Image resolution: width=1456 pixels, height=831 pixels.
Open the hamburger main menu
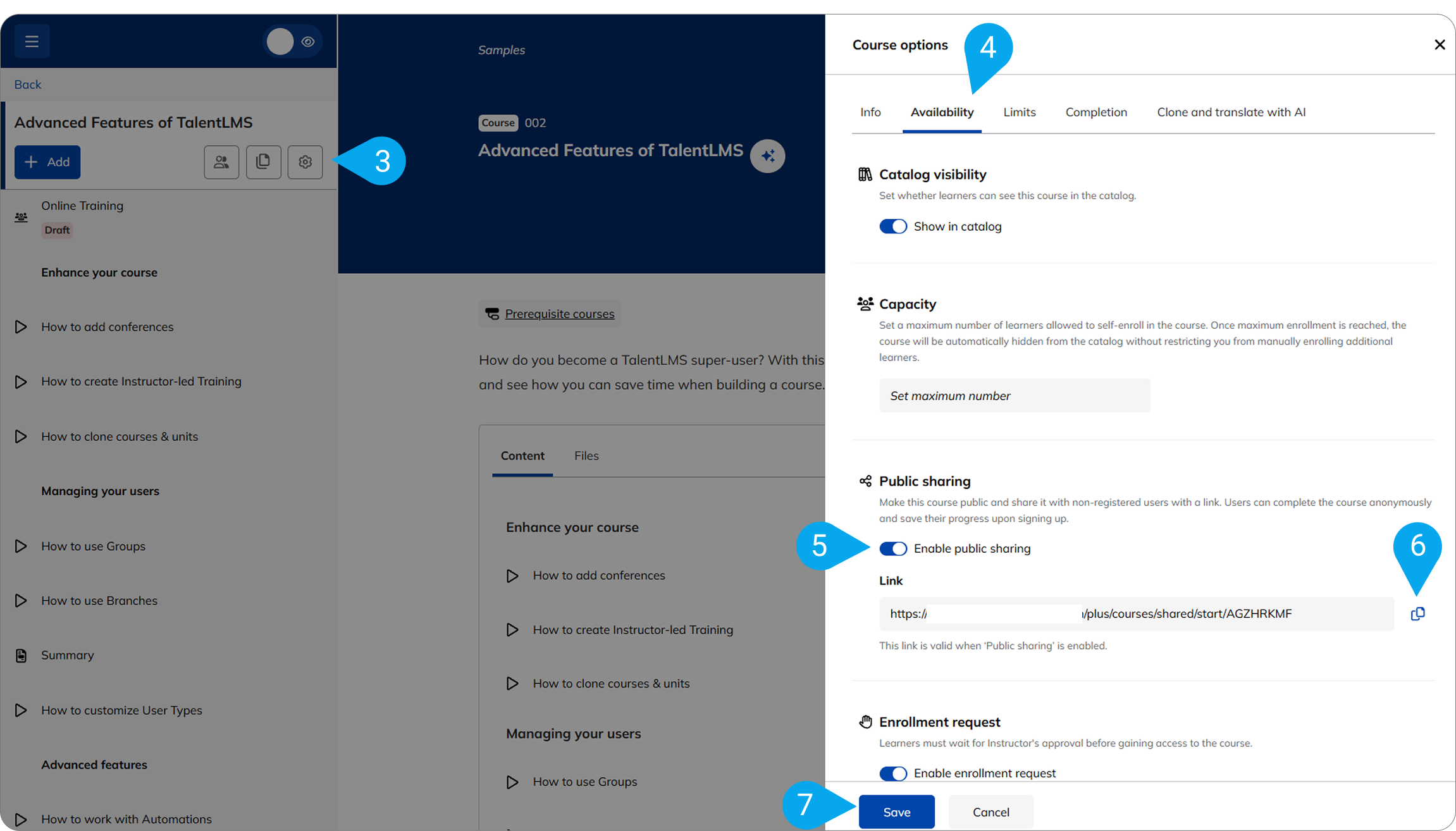pos(32,42)
